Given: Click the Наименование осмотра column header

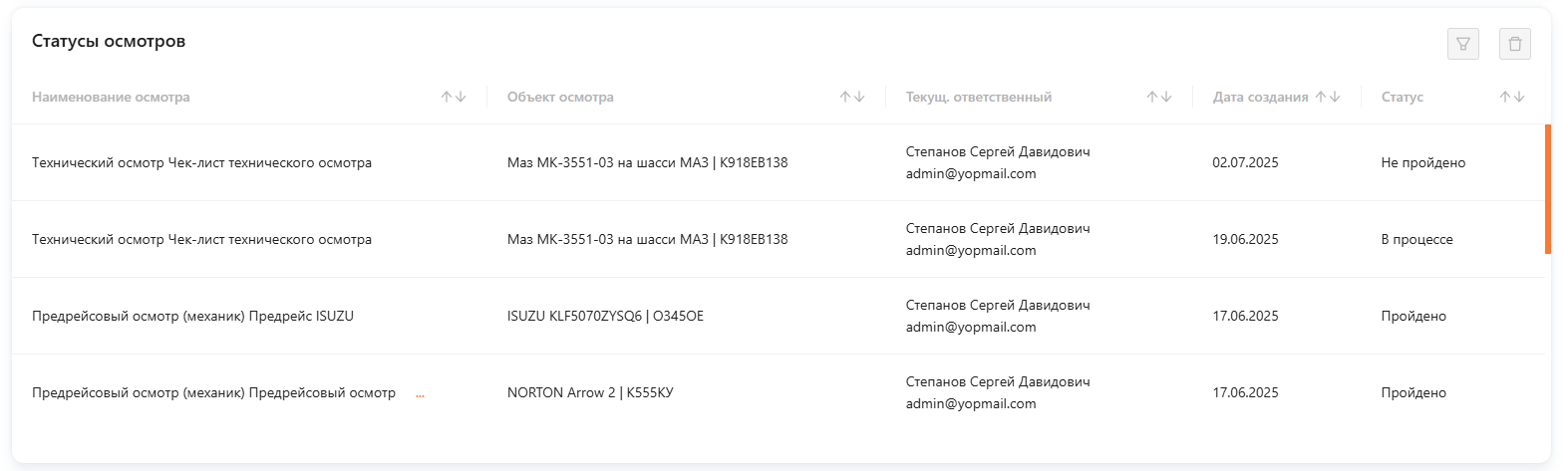Looking at the screenshot, I should pos(111,97).
